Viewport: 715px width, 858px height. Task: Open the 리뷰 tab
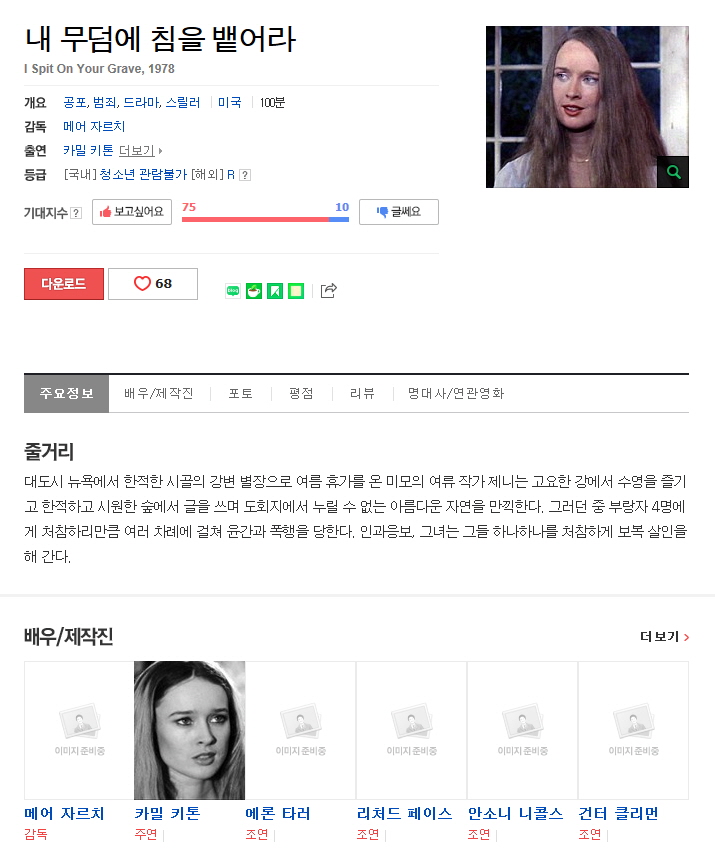click(x=362, y=393)
